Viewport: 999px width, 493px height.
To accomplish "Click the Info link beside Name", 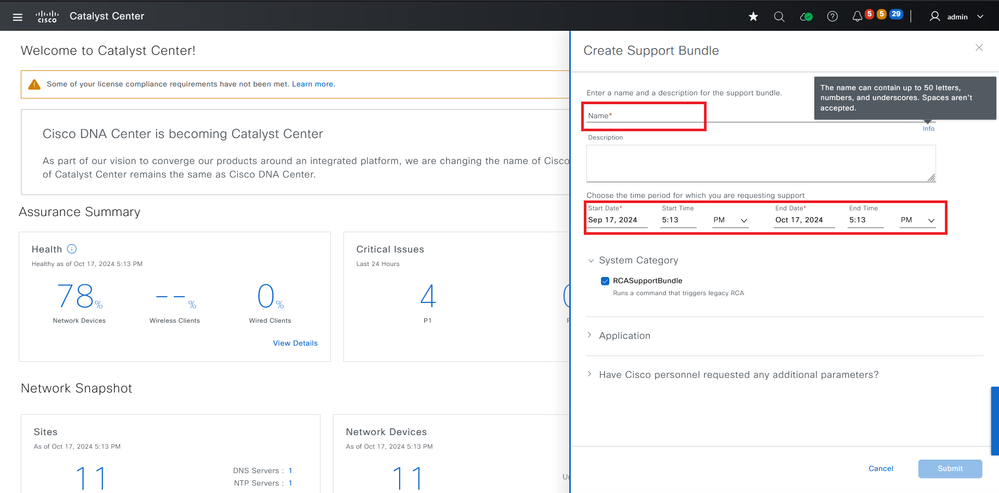I will pos(928,129).
